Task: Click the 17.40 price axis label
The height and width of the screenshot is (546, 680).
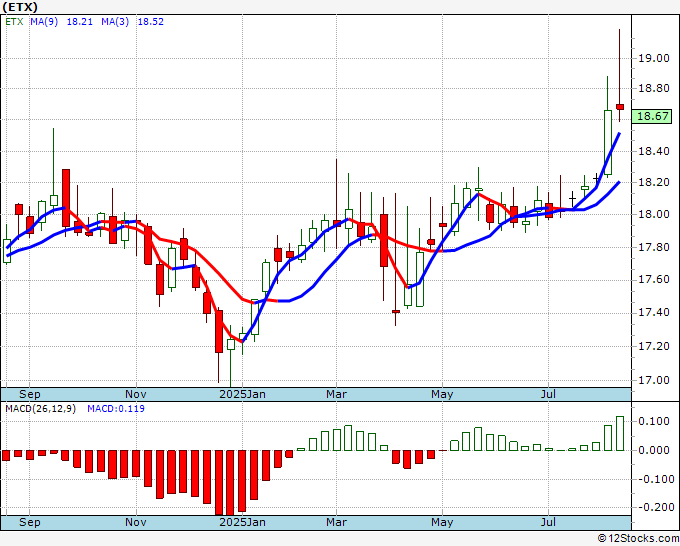Action: click(x=654, y=312)
